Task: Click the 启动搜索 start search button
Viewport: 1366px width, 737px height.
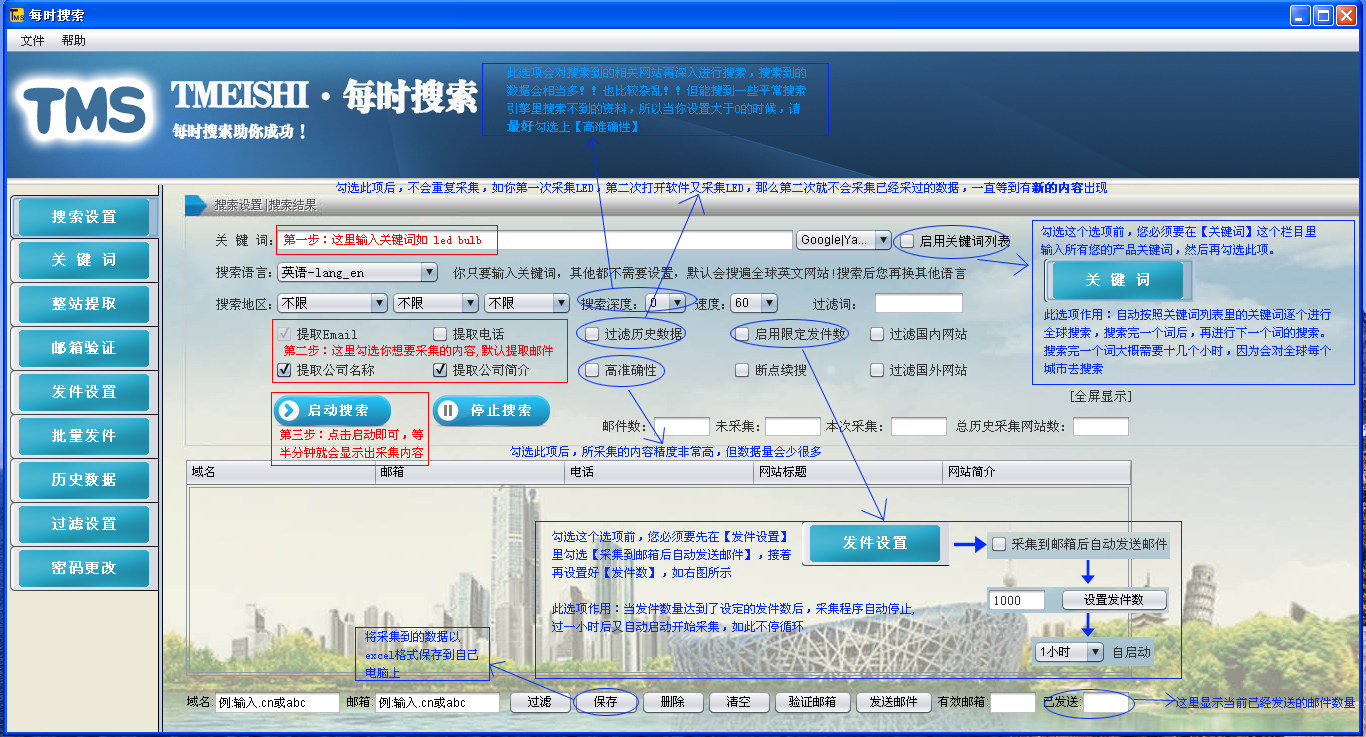Action: (x=332, y=411)
